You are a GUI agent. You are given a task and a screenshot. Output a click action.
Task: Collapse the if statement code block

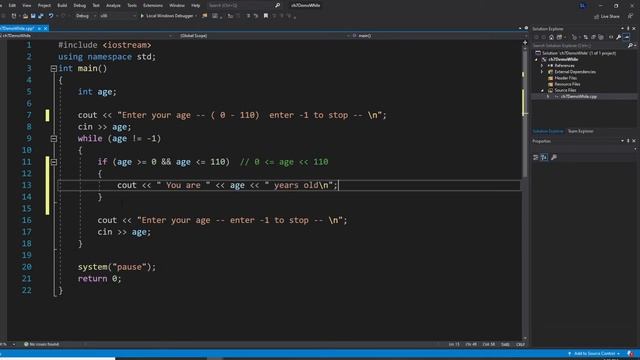53,162
